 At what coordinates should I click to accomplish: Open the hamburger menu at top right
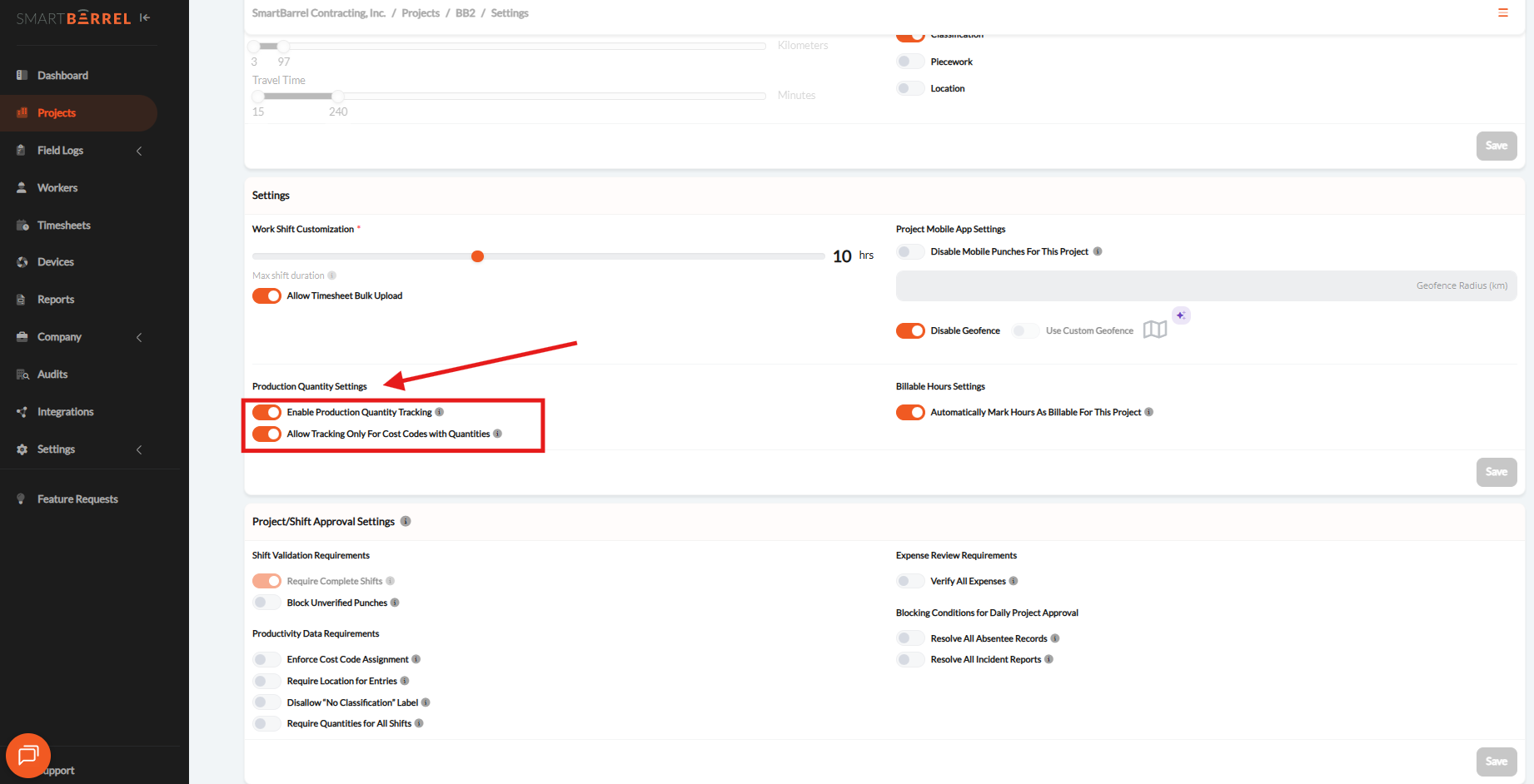click(x=1502, y=13)
